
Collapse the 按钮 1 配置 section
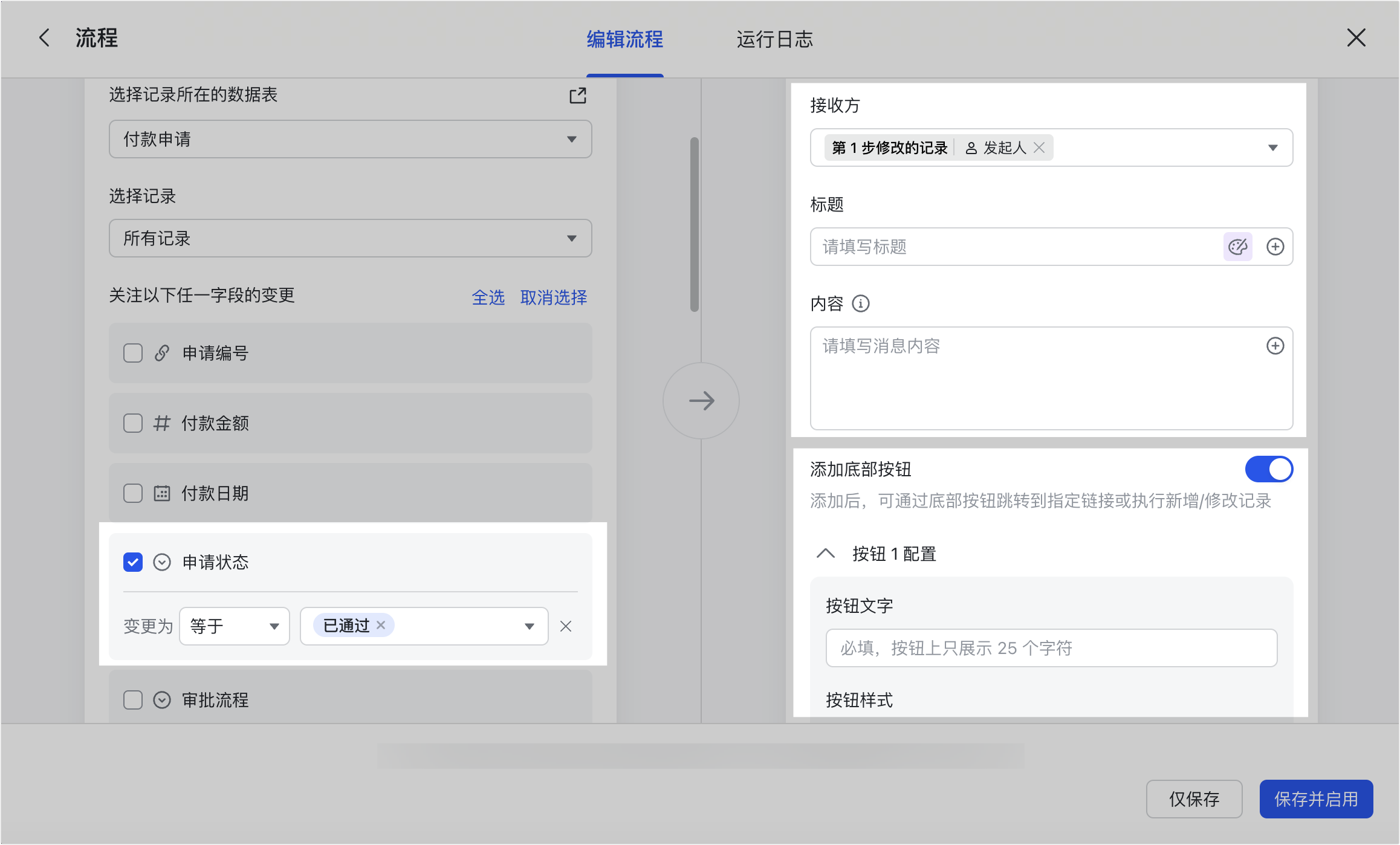coord(826,554)
